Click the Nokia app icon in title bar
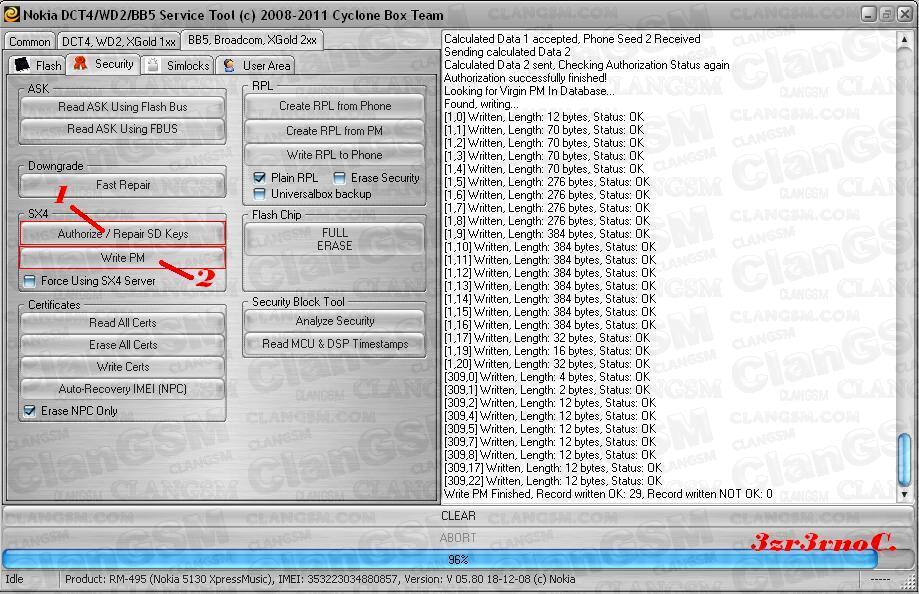919x594 pixels. click(11, 14)
